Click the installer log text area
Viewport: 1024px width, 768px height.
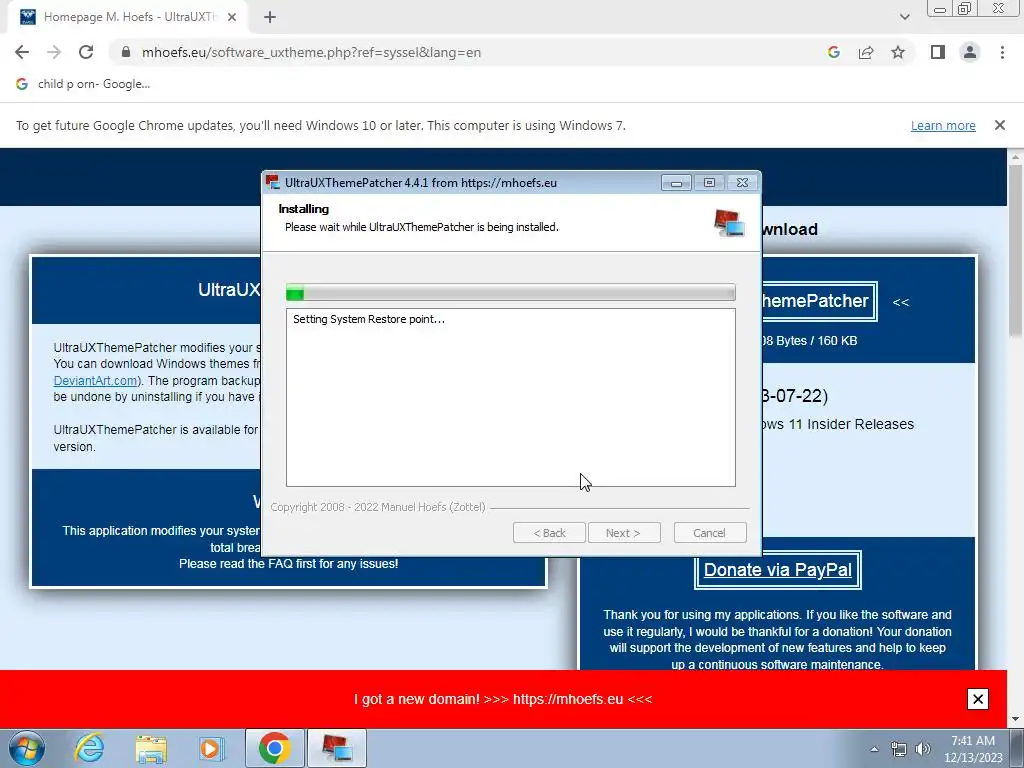[x=511, y=398]
